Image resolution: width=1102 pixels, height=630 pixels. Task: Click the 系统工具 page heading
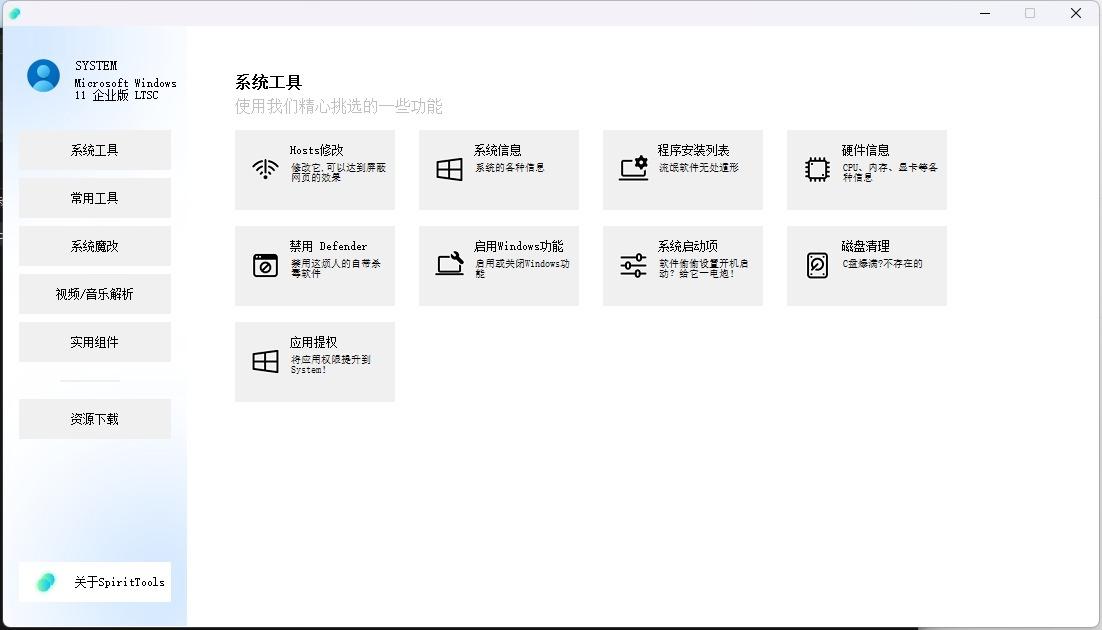[268, 82]
